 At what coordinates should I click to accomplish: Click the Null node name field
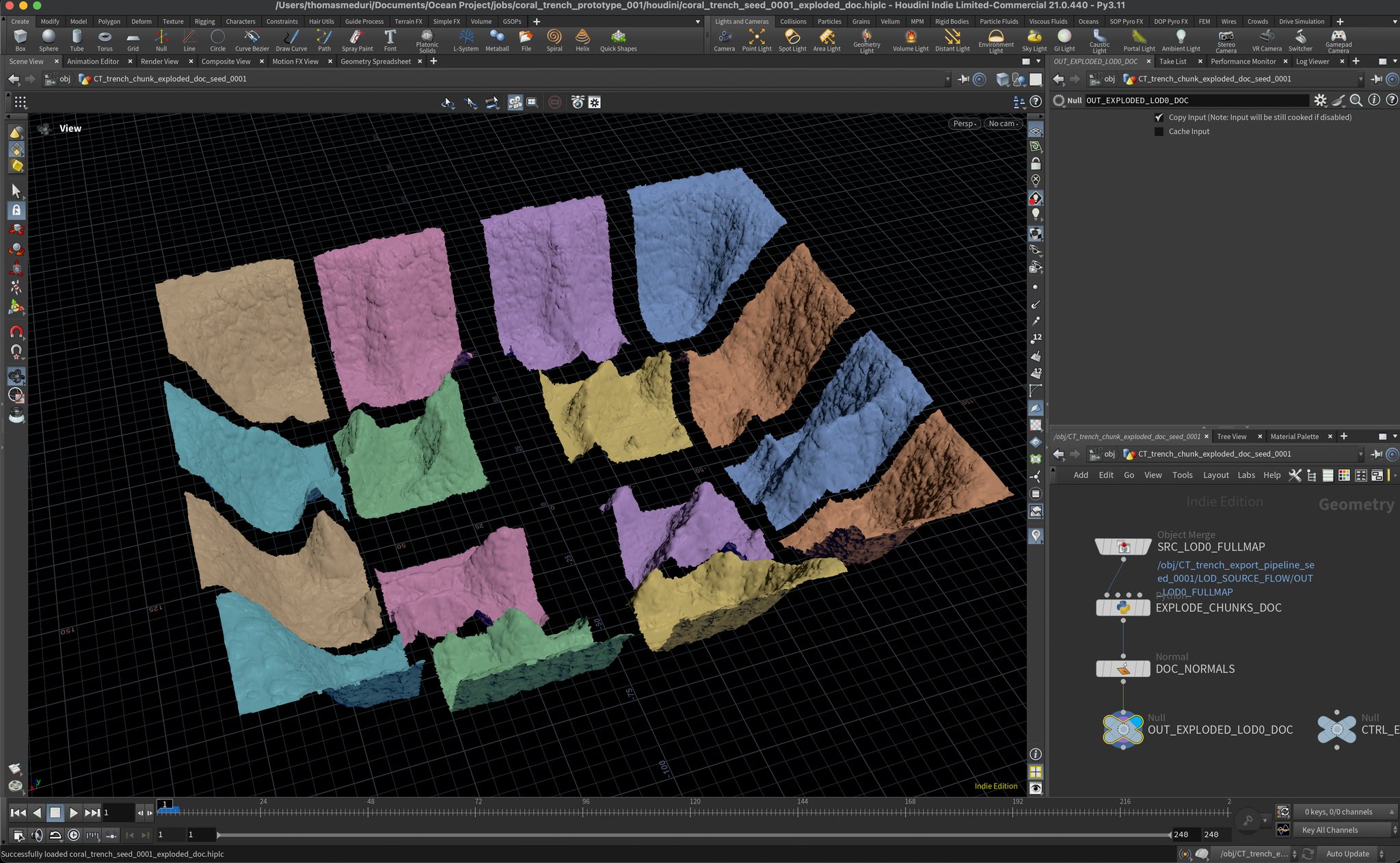1196,101
